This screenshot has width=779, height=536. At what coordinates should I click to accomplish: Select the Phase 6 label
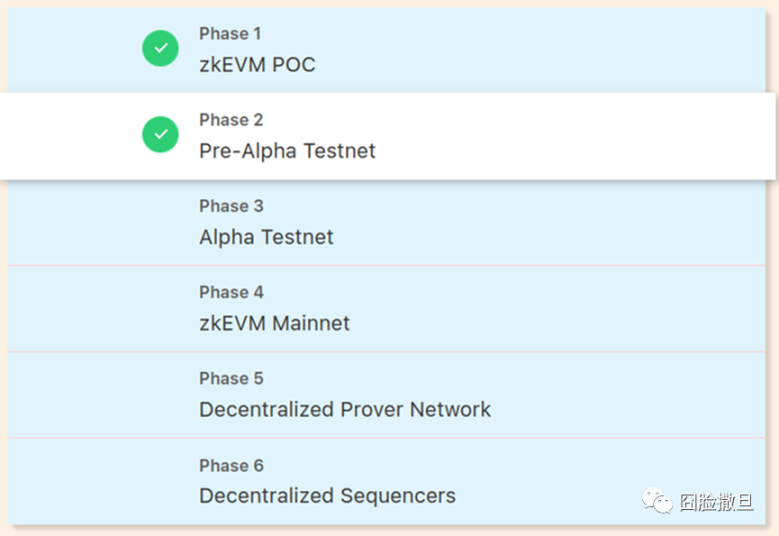231,465
